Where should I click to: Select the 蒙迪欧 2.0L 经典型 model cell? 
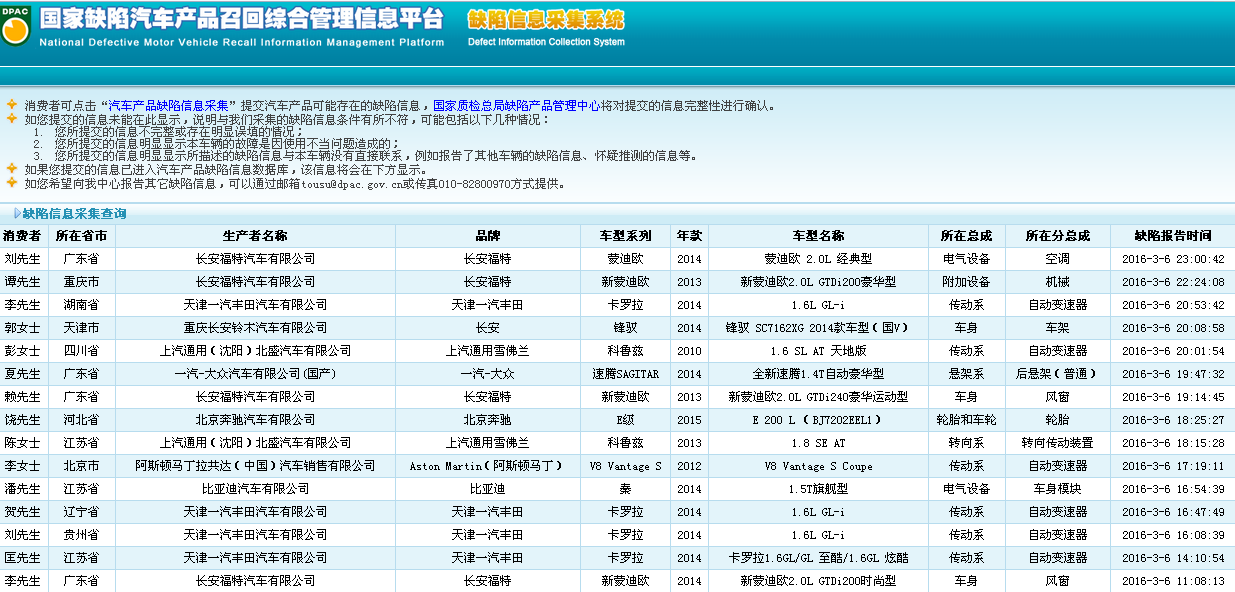(819, 259)
